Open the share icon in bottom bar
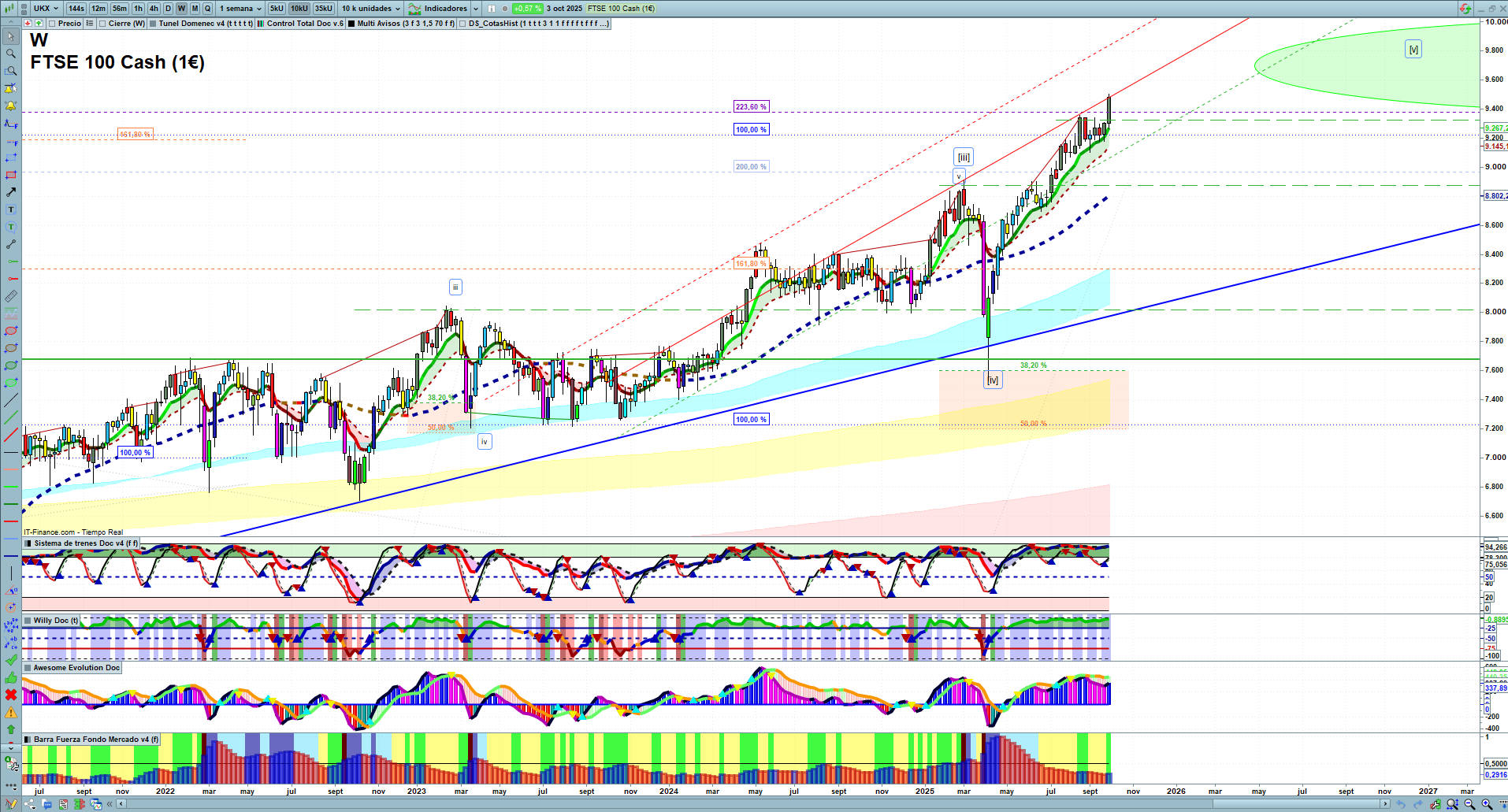The image size is (1508, 812). 30,804
